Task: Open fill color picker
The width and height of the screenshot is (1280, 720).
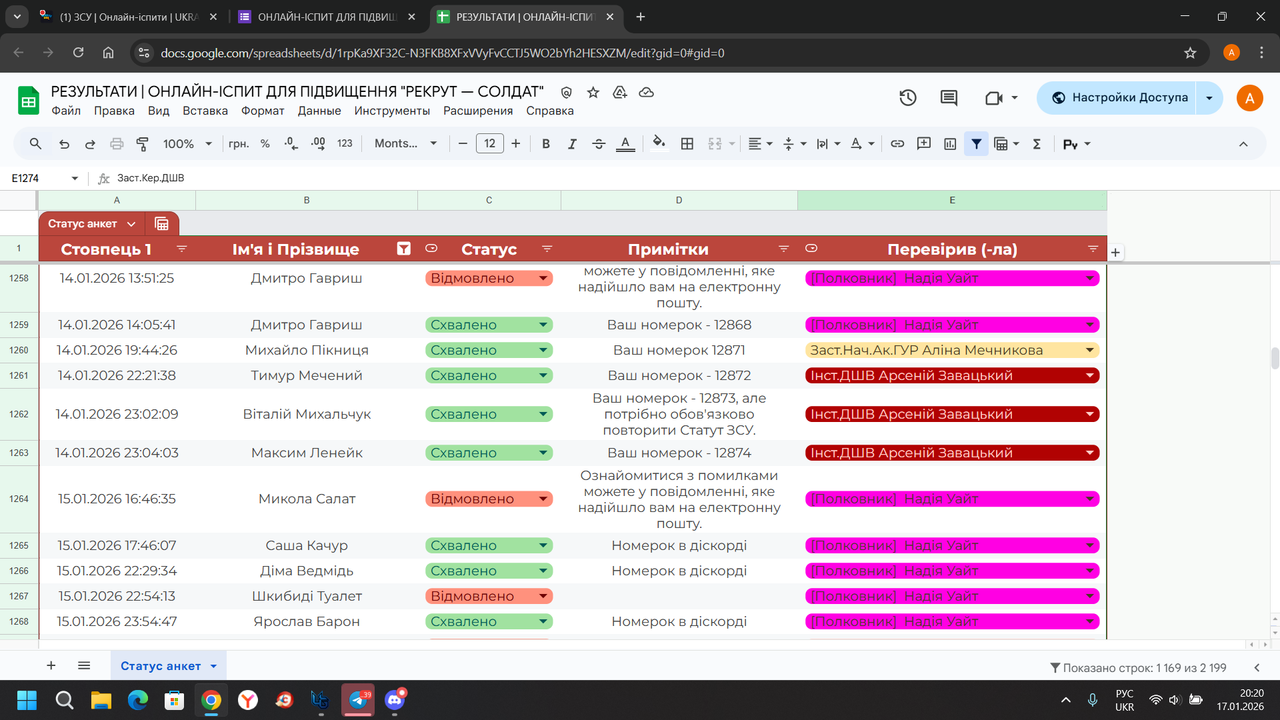Action: click(x=659, y=144)
